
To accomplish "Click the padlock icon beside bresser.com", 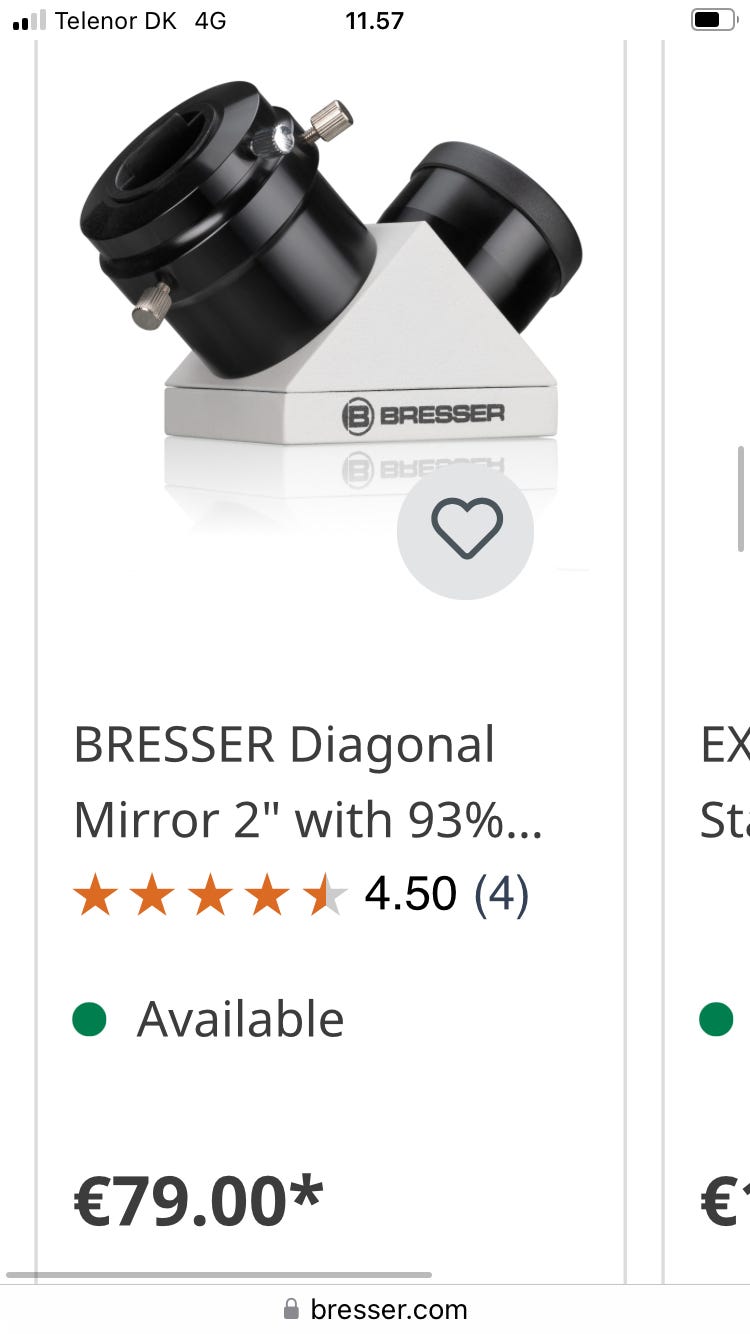I will pyautogui.click(x=291, y=1308).
